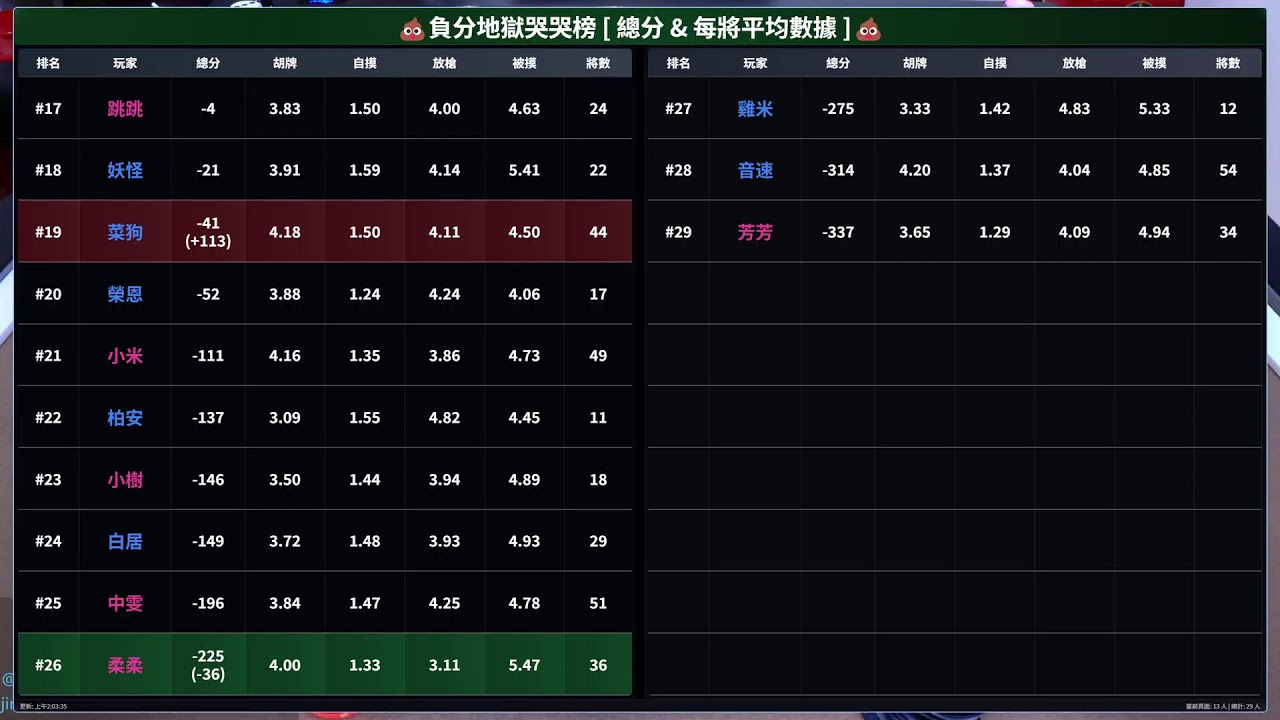Click rank cell #18
The width and height of the screenshot is (1280, 720).
tap(48, 170)
